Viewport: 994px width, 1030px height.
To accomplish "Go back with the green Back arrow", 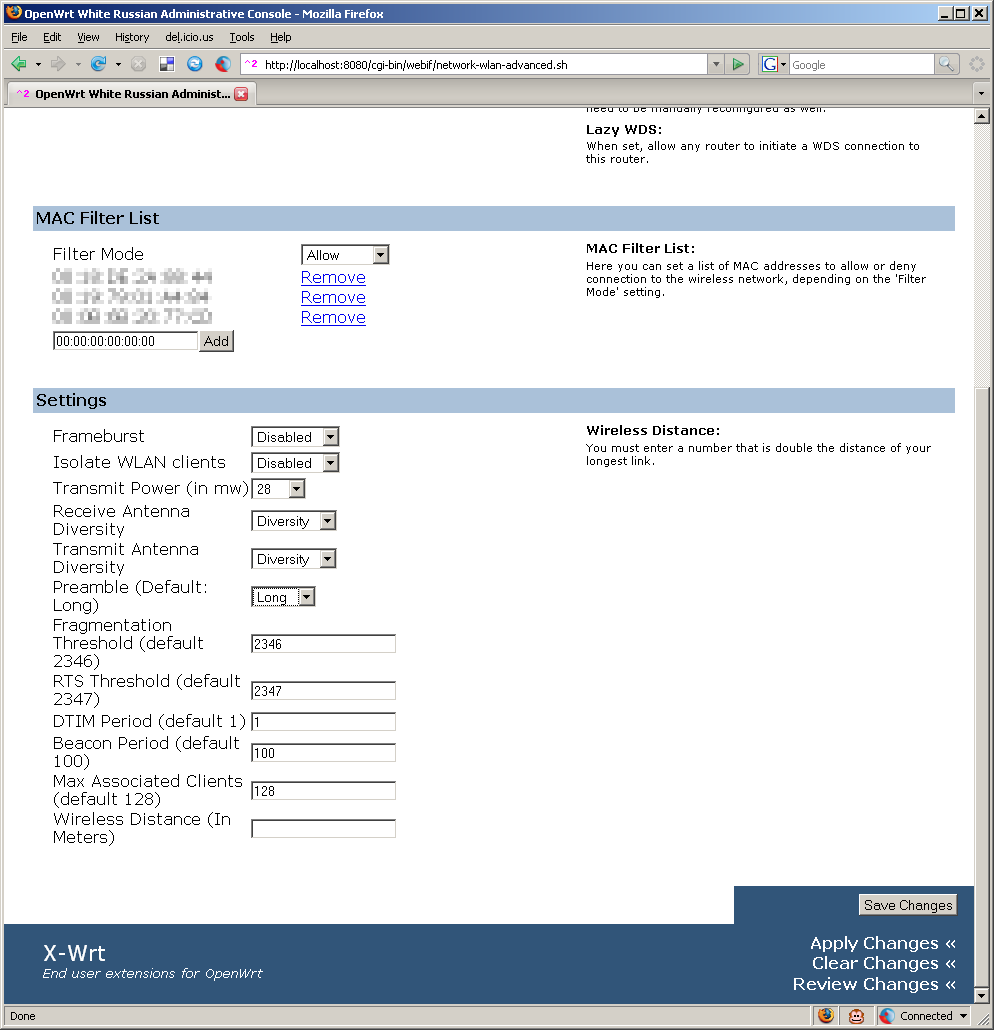I will tap(19, 64).
